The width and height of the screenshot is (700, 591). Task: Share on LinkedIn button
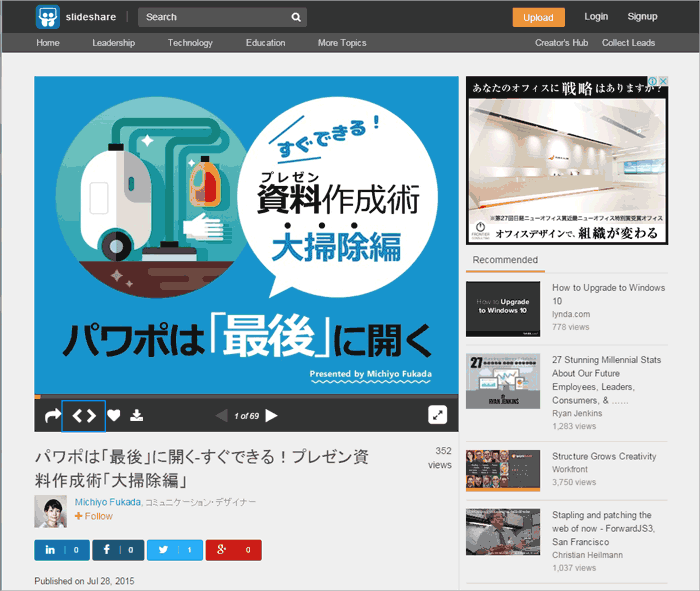click(x=62, y=550)
